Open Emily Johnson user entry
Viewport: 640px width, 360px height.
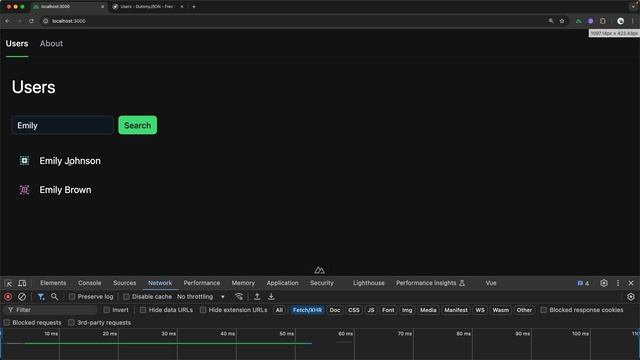(x=70, y=161)
